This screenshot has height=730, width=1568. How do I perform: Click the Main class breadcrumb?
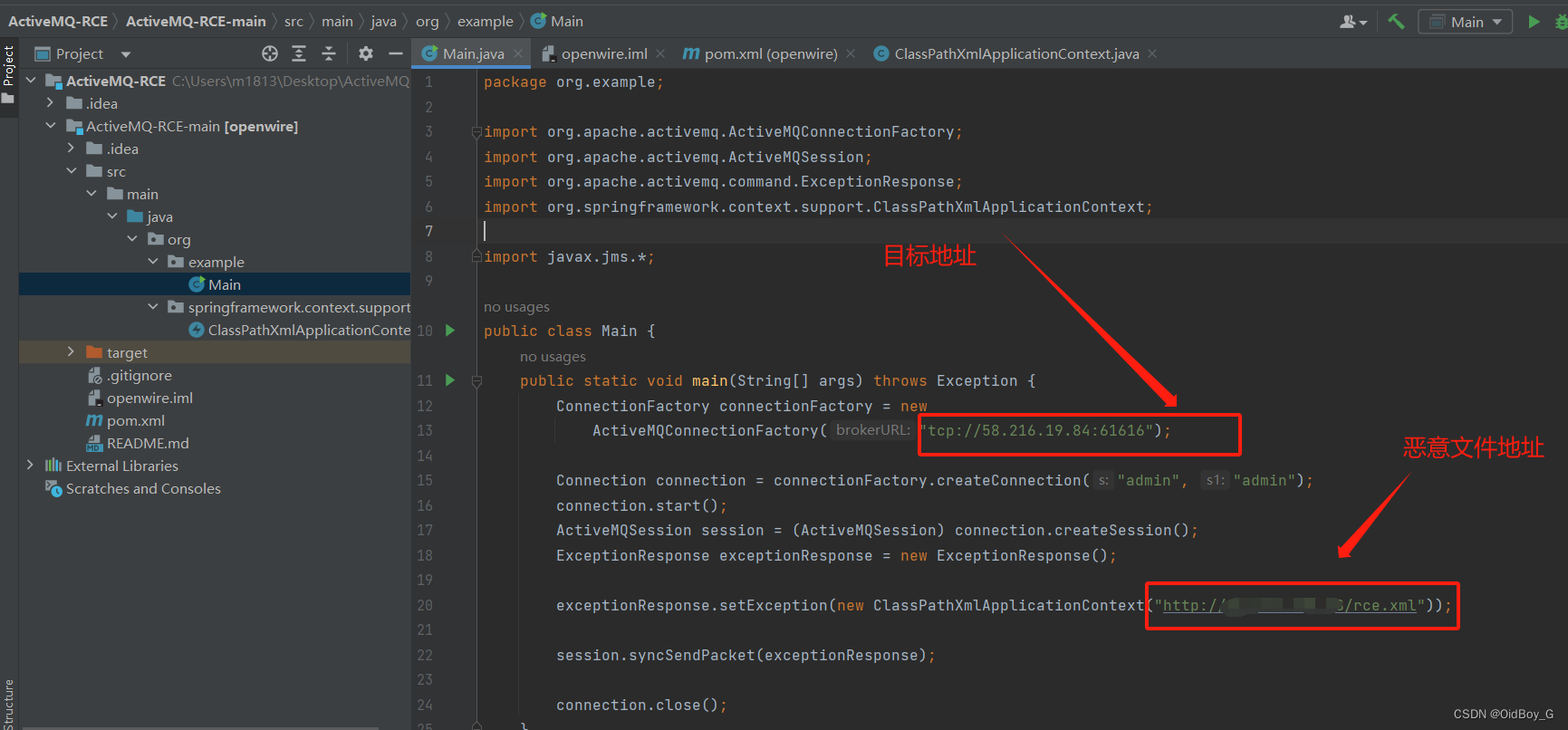coord(557,21)
